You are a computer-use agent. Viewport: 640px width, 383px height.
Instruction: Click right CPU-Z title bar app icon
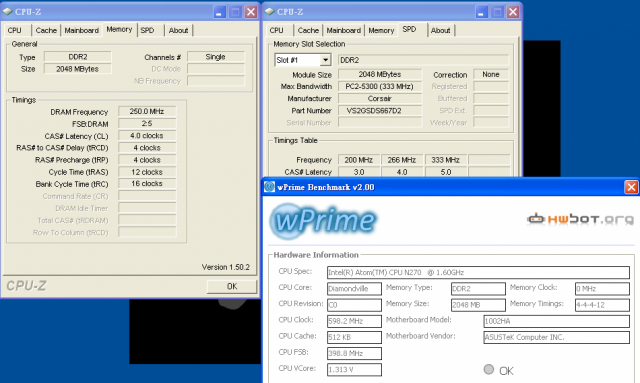pyautogui.click(x=270, y=11)
